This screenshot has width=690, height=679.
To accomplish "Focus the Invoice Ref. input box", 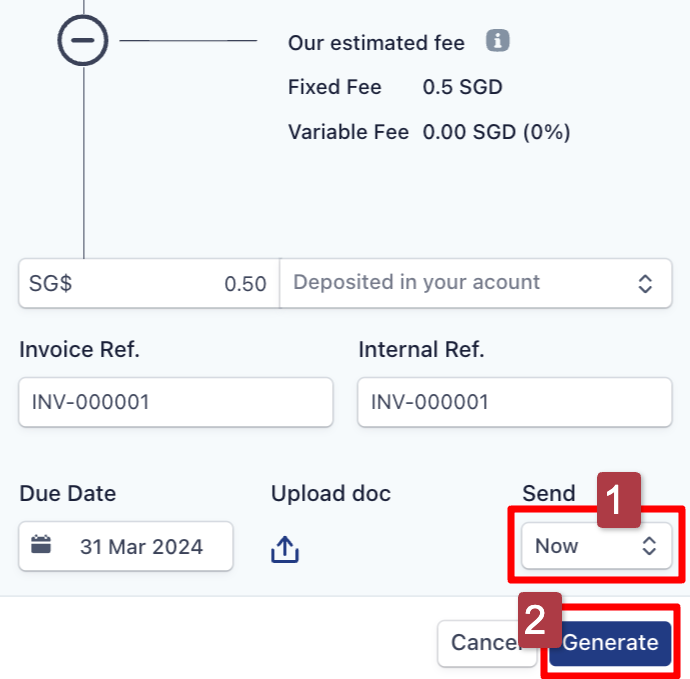I will click(x=175, y=402).
